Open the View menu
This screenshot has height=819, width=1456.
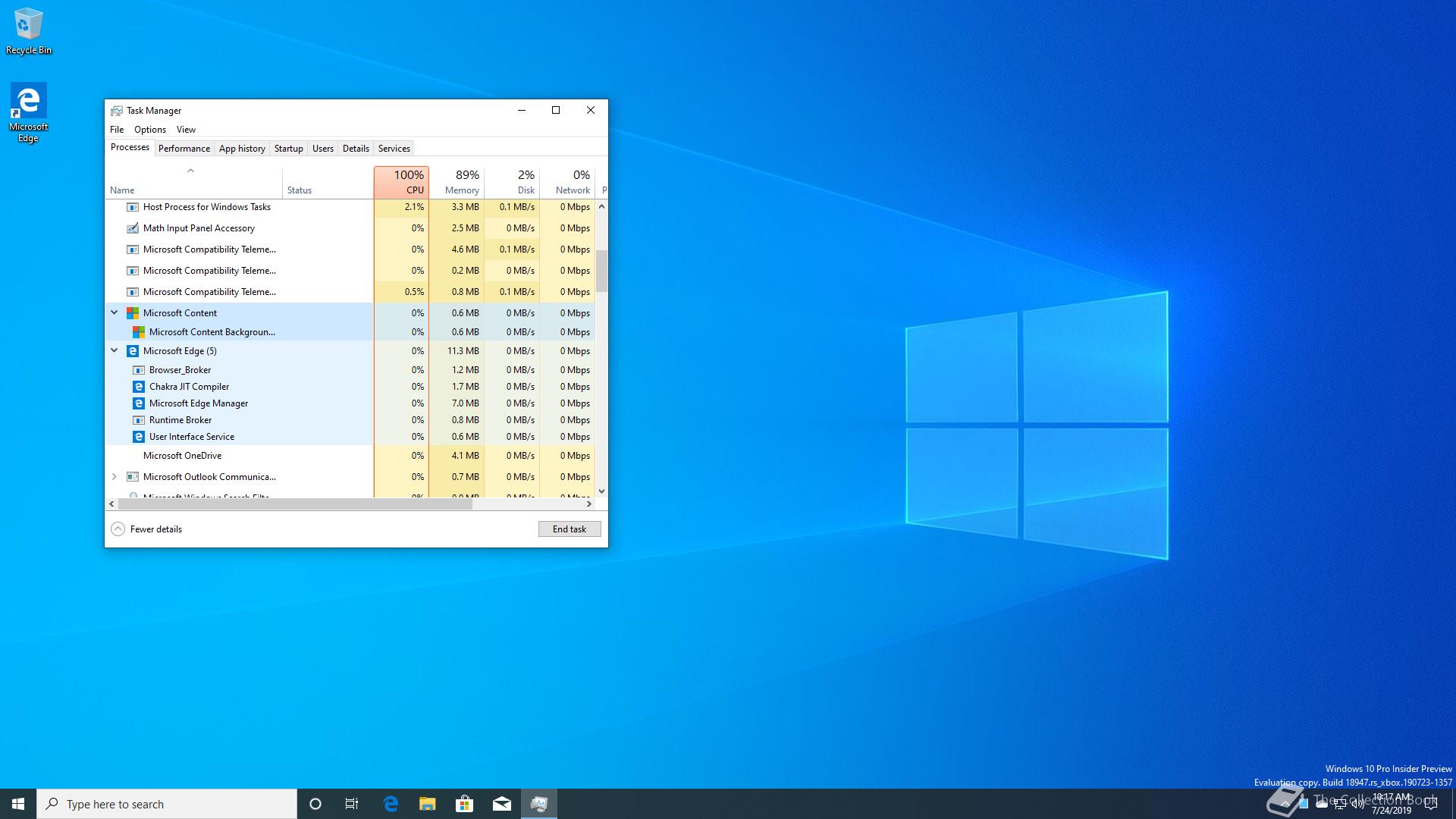tap(186, 130)
